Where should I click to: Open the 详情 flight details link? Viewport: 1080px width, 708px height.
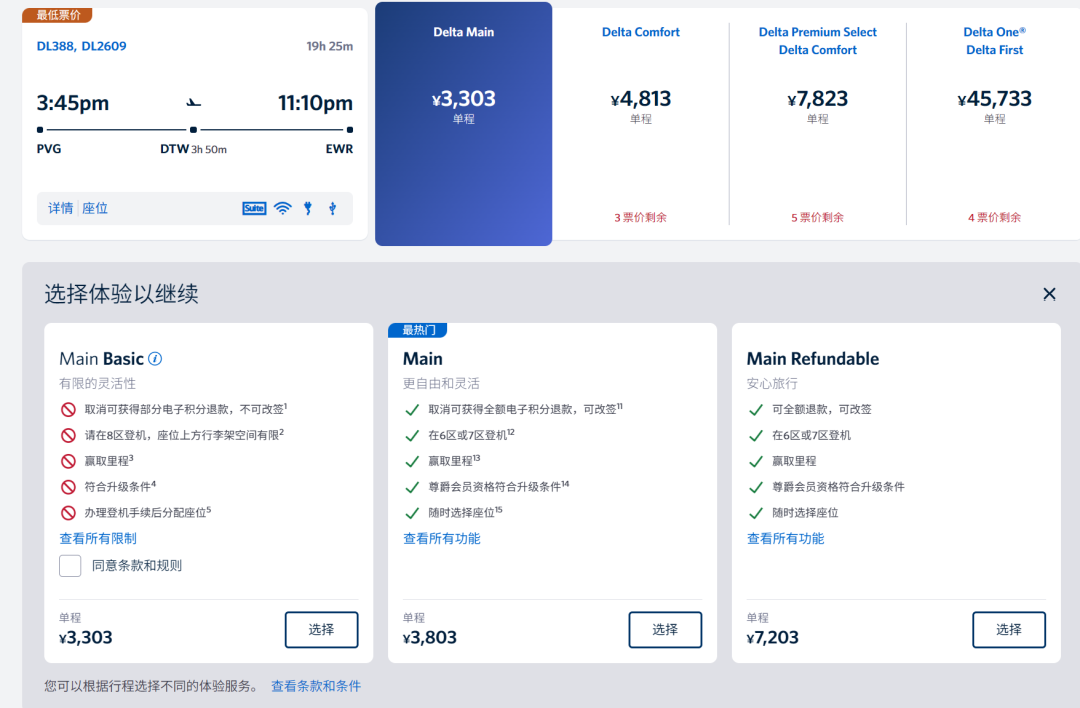pyautogui.click(x=61, y=208)
